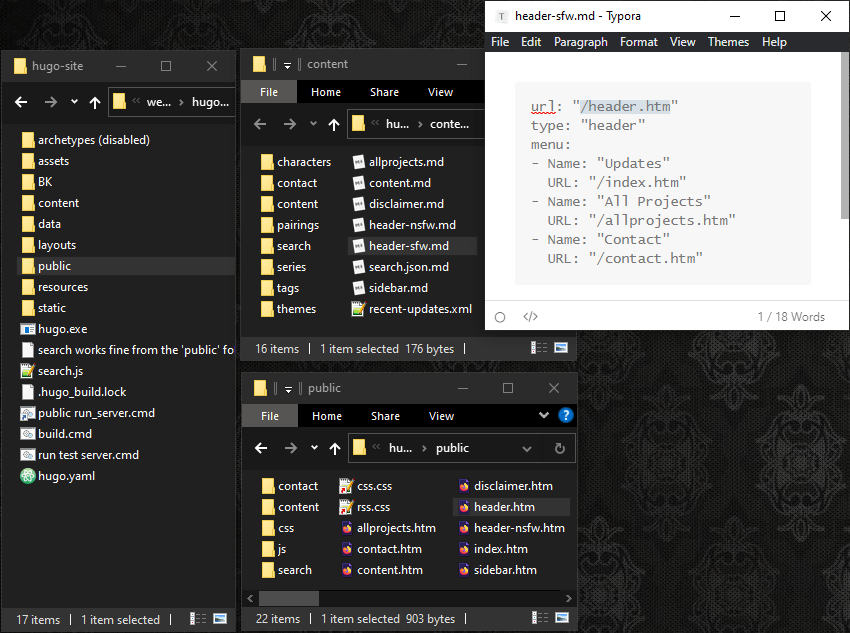Click the word count in Typora's status bar
The height and width of the screenshot is (633, 850).
pyautogui.click(x=791, y=317)
